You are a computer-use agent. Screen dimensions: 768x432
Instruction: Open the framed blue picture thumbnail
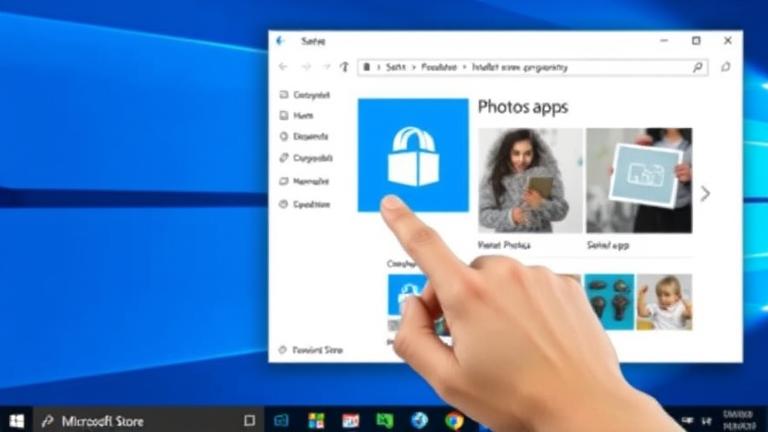[x=639, y=180]
